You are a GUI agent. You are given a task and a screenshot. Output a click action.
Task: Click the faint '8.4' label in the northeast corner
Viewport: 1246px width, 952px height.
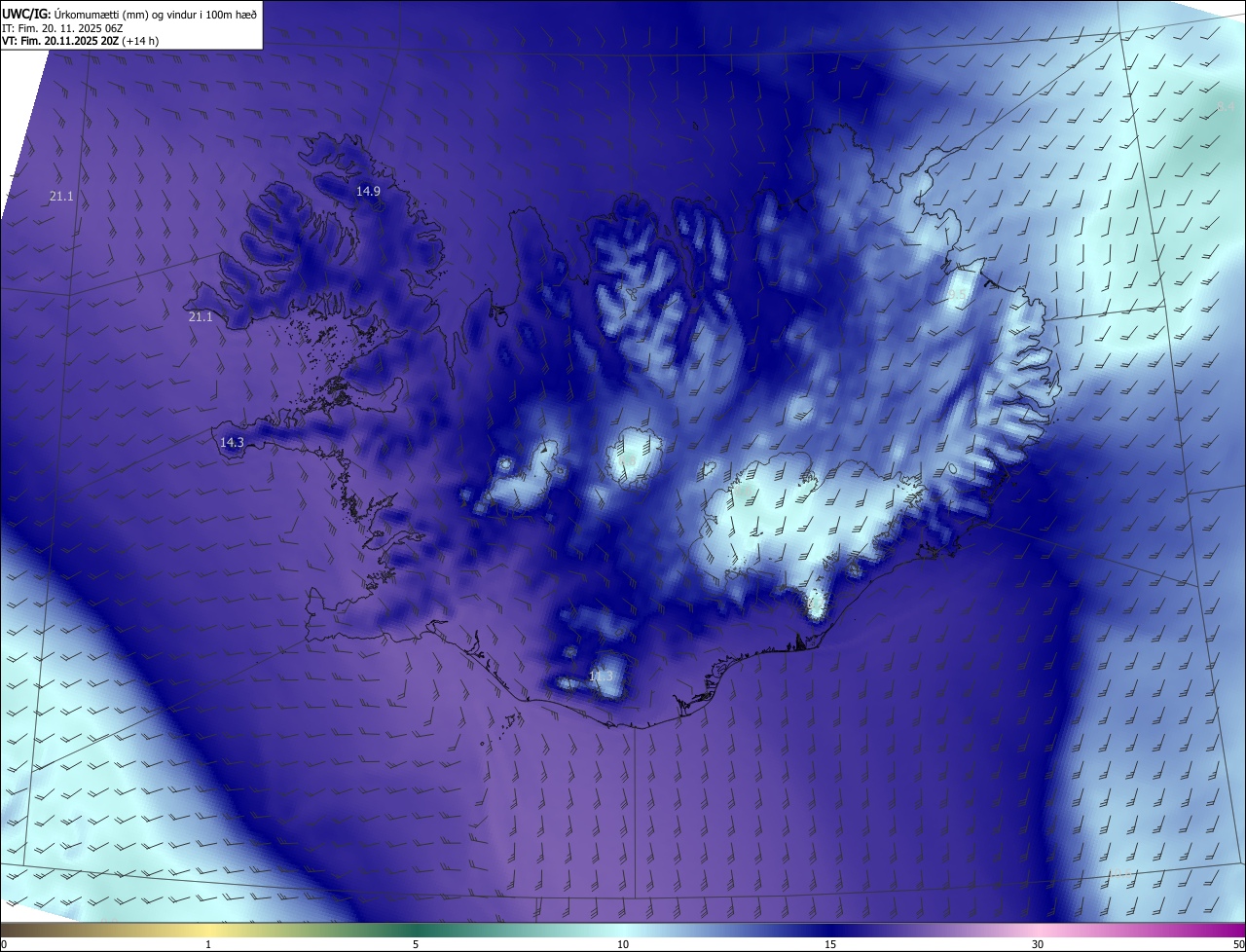pyautogui.click(x=1226, y=106)
